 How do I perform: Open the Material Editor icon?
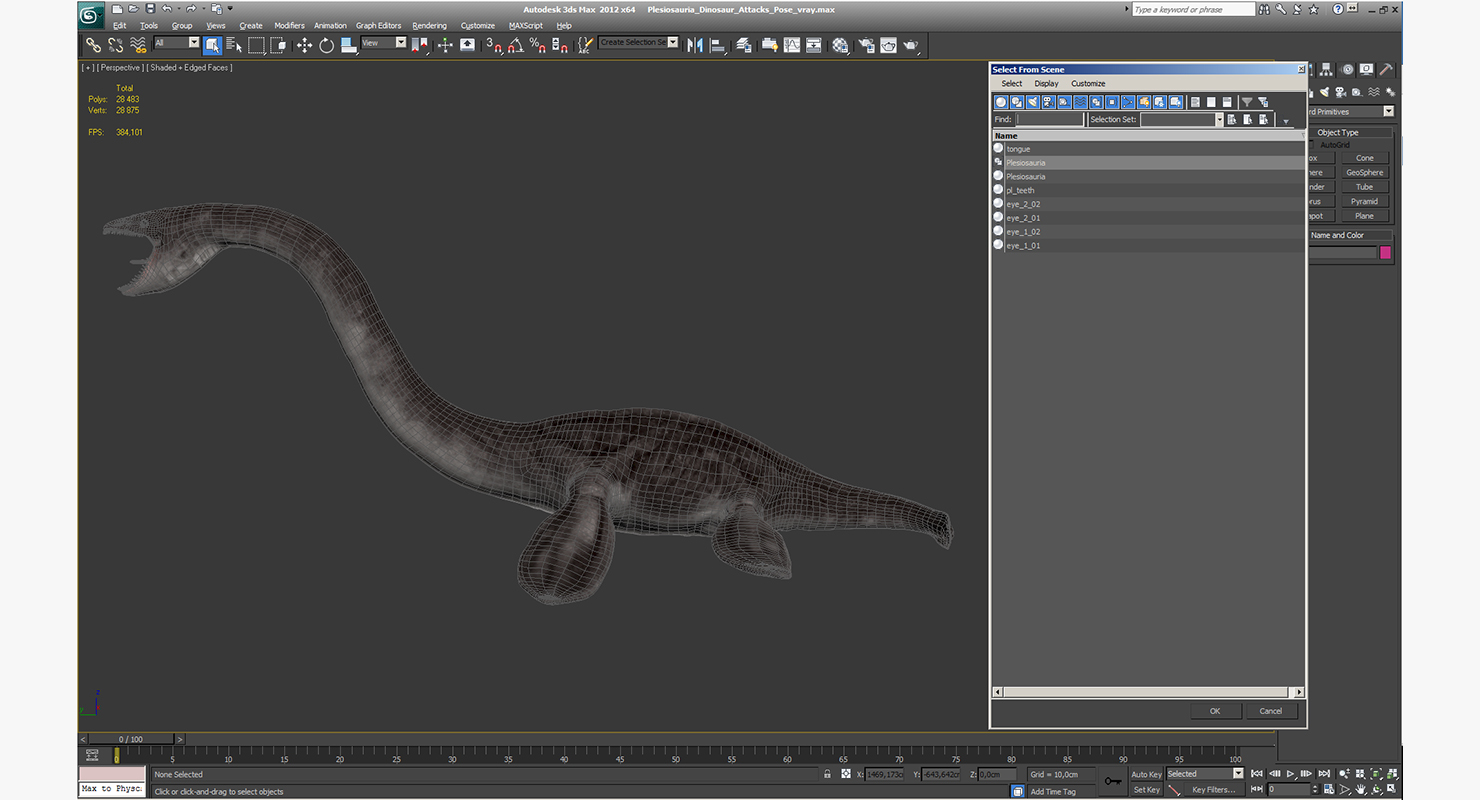point(840,45)
